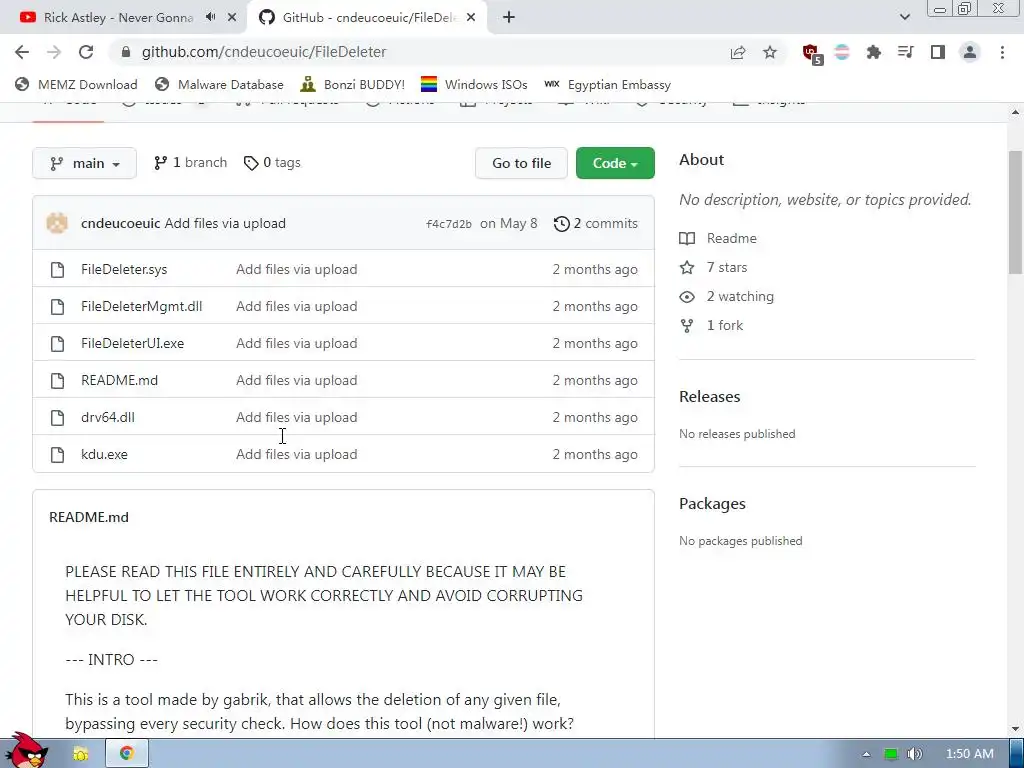Open the Bonzi BUDDY! bookmark

pos(353,85)
